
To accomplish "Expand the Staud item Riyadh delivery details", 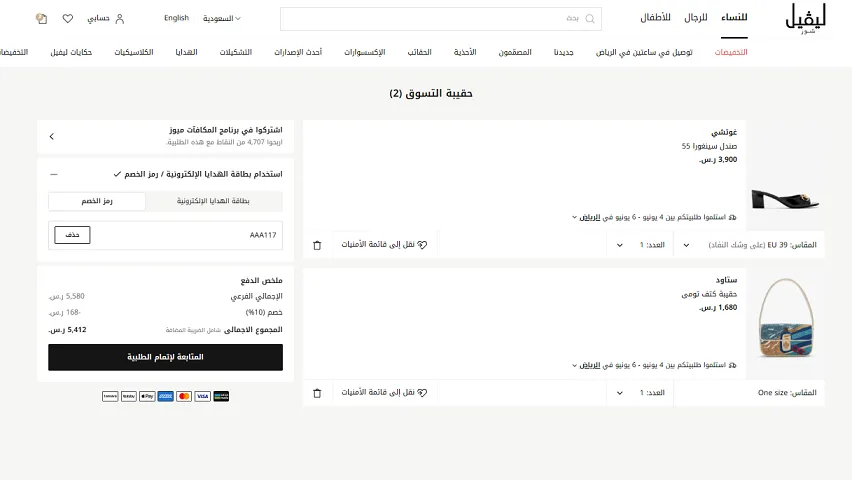I will (x=574, y=365).
